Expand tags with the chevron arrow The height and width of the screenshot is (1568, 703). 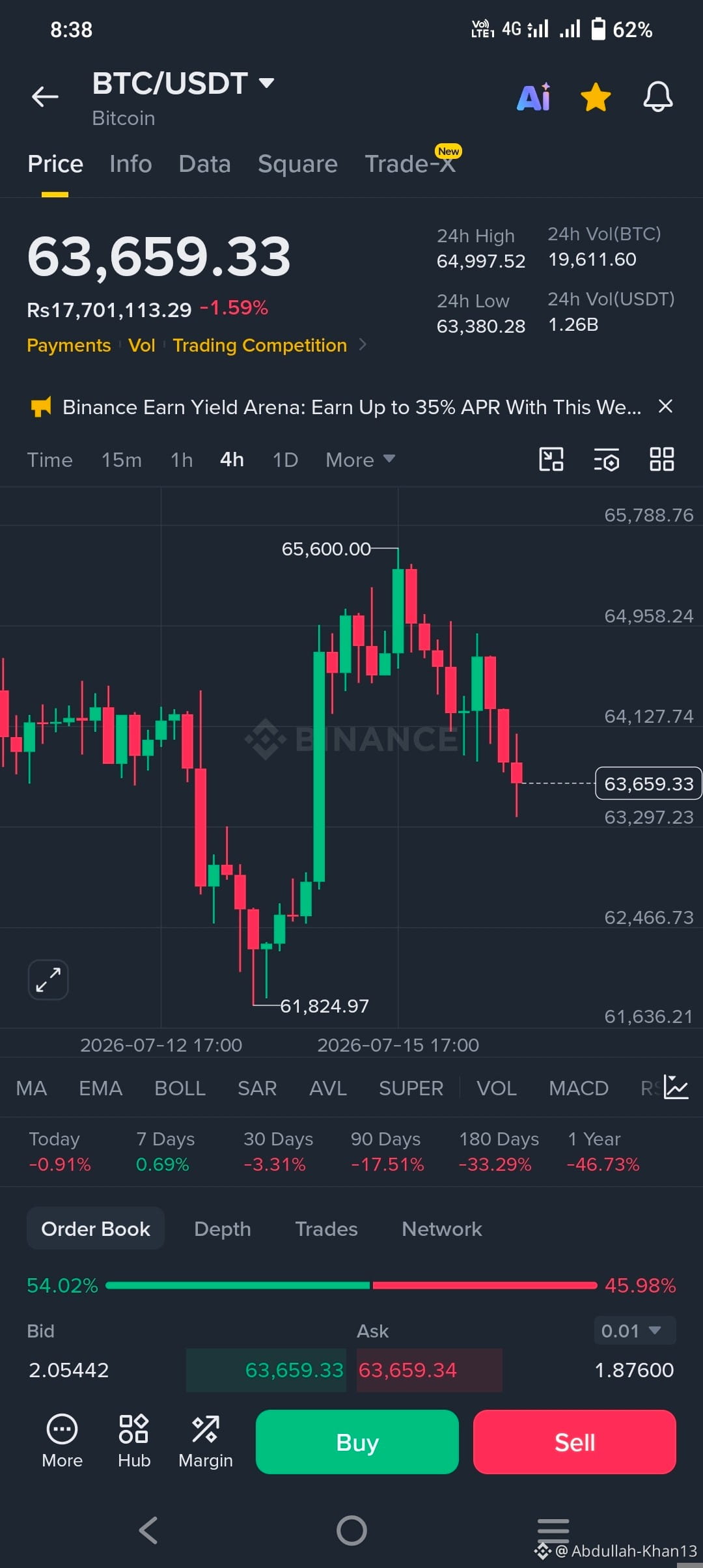[x=363, y=344]
